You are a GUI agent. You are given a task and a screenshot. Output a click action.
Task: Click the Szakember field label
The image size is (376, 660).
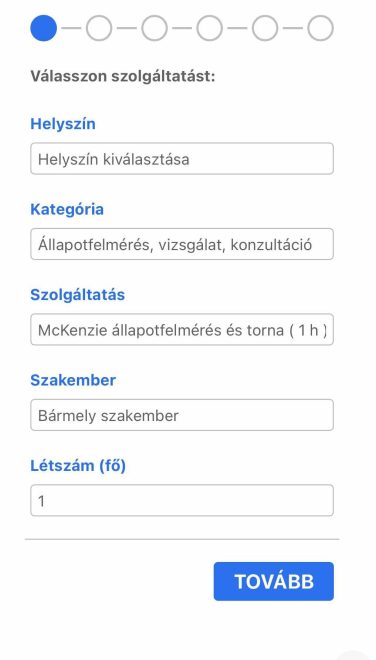click(73, 380)
